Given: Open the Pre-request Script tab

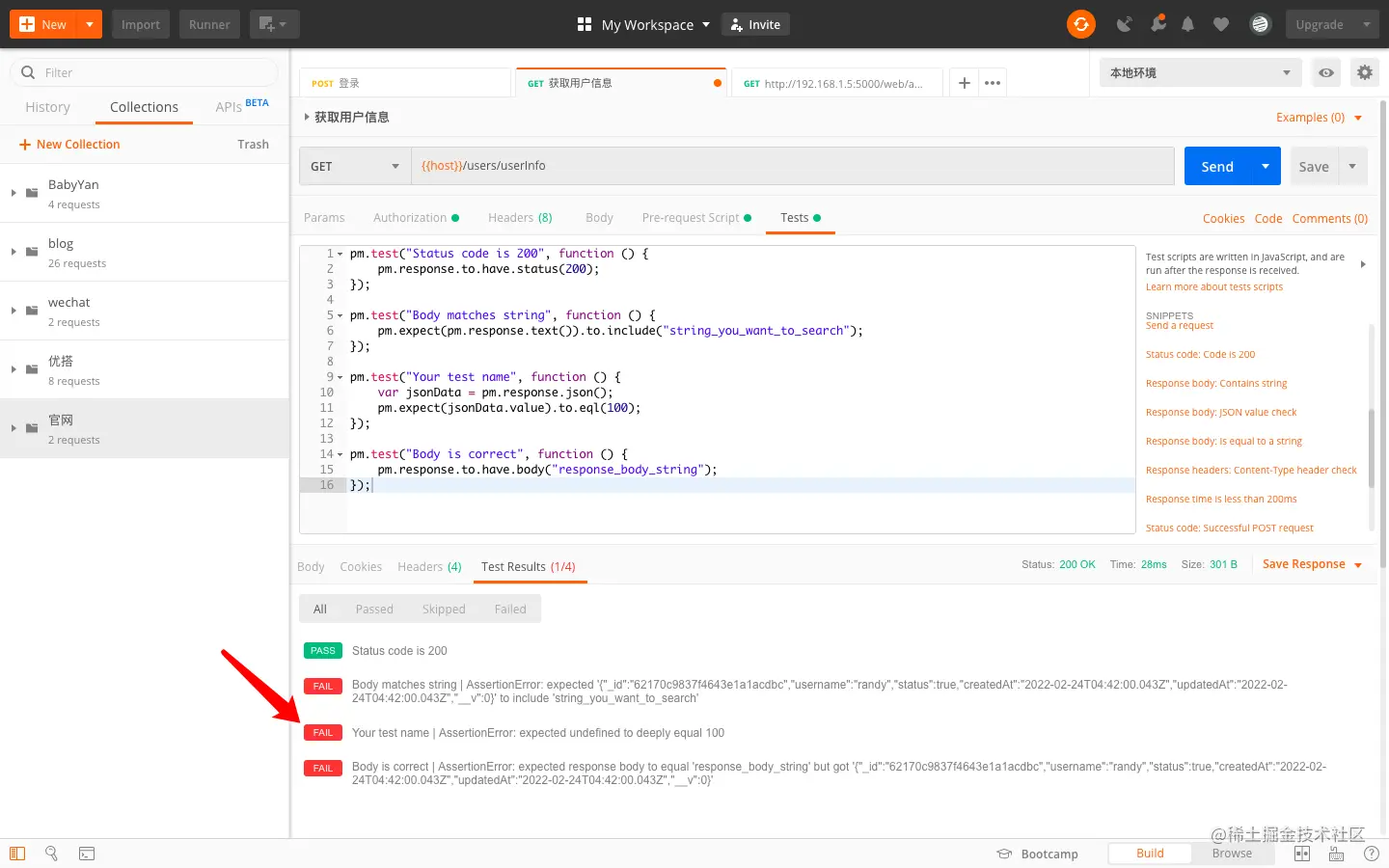Looking at the screenshot, I should 696,218.
